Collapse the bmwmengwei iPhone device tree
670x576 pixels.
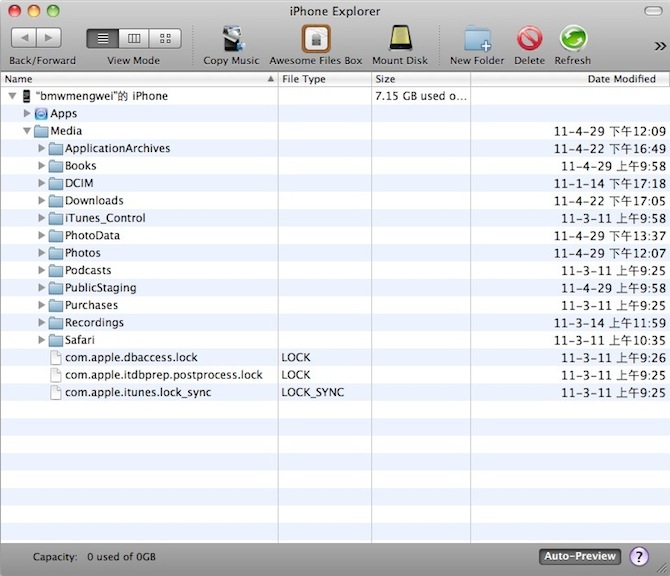[x=12, y=96]
